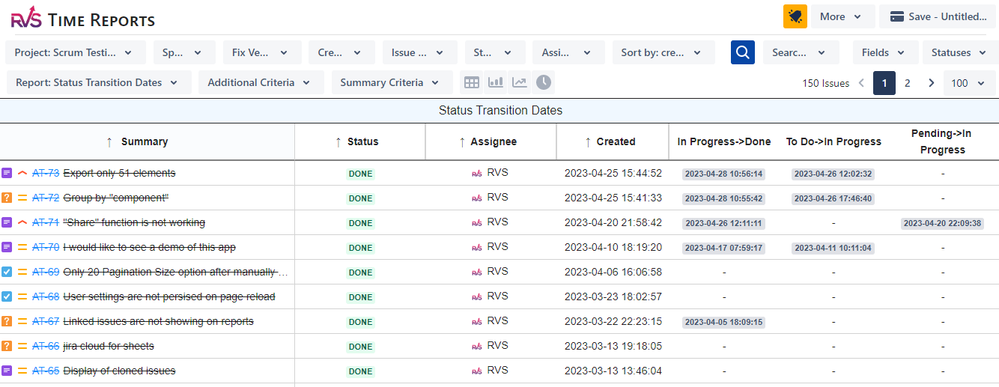
Task: Open the Report: Status Transition Dates dropdown
Action: click(99, 82)
